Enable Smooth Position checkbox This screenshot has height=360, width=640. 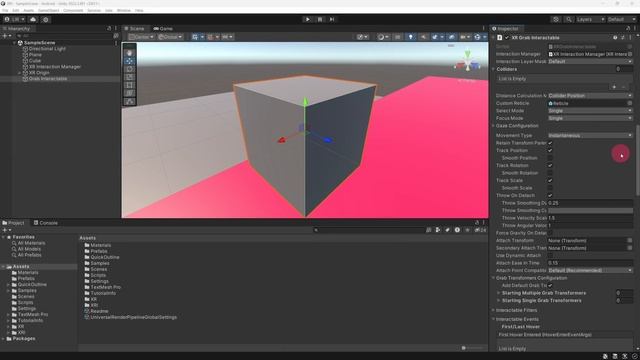click(x=550, y=158)
